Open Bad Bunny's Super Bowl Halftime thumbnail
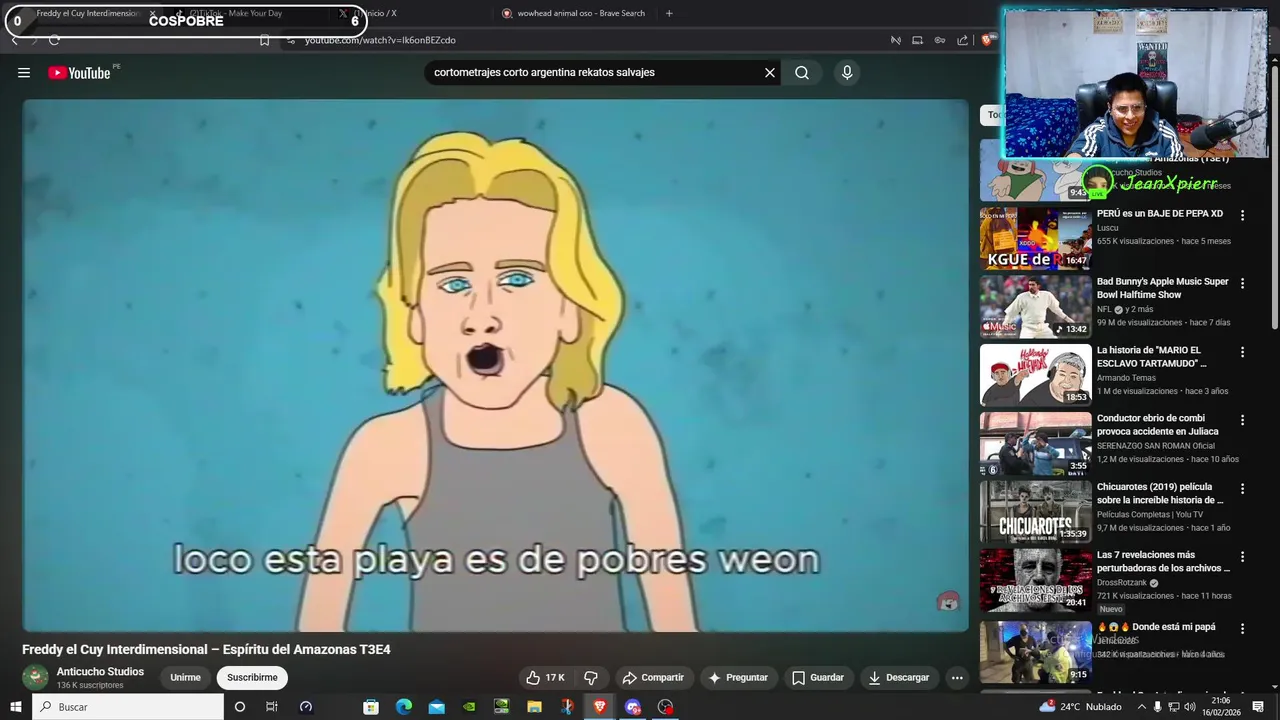The width and height of the screenshot is (1280, 720). click(1035, 307)
